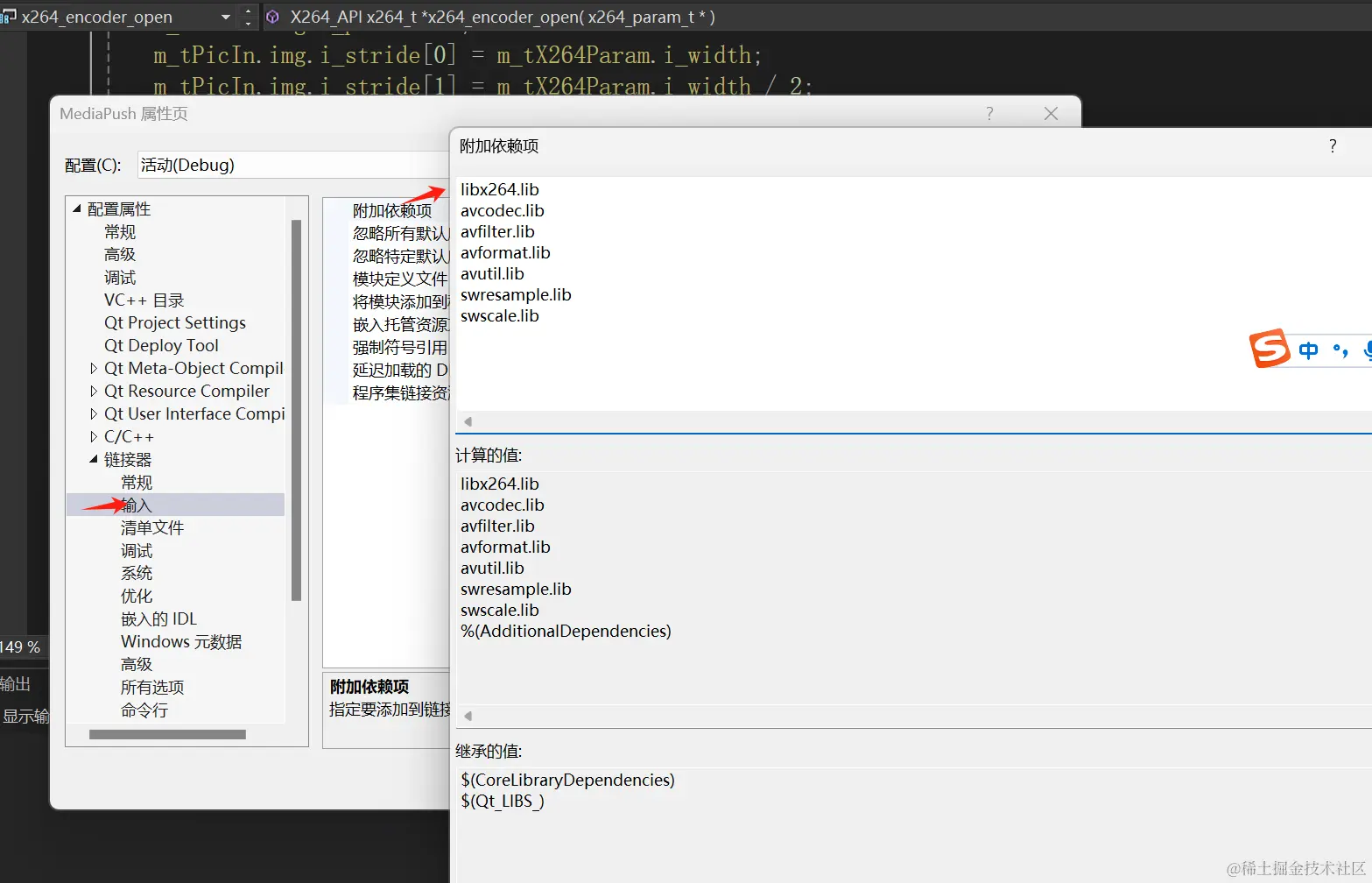Click vertical scrollbar of property tree
This screenshot has width=1372, height=883.
point(297,410)
